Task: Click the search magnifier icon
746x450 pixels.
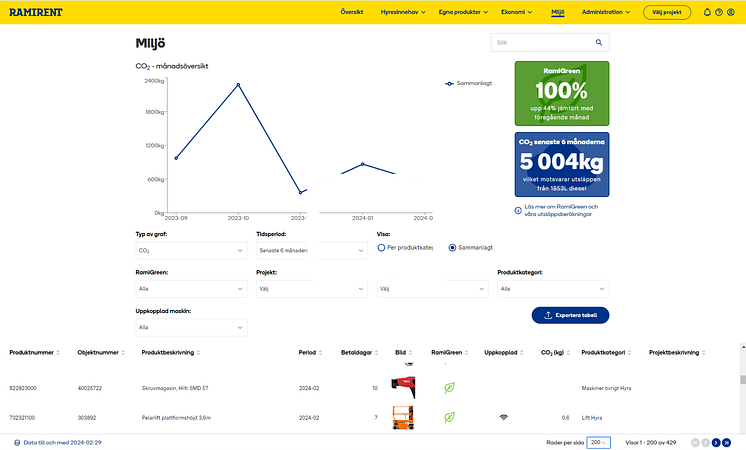Action: tap(599, 42)
